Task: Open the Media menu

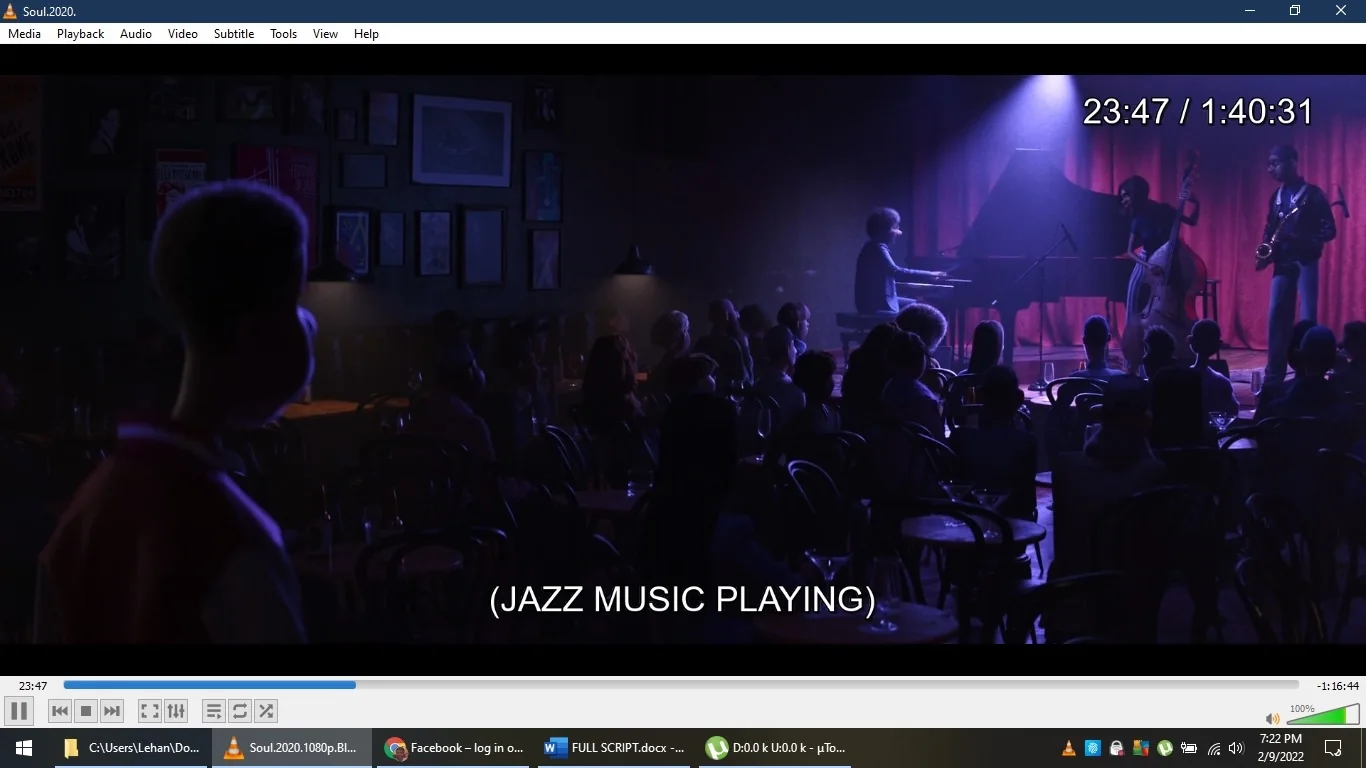Action: coord(25,34)
